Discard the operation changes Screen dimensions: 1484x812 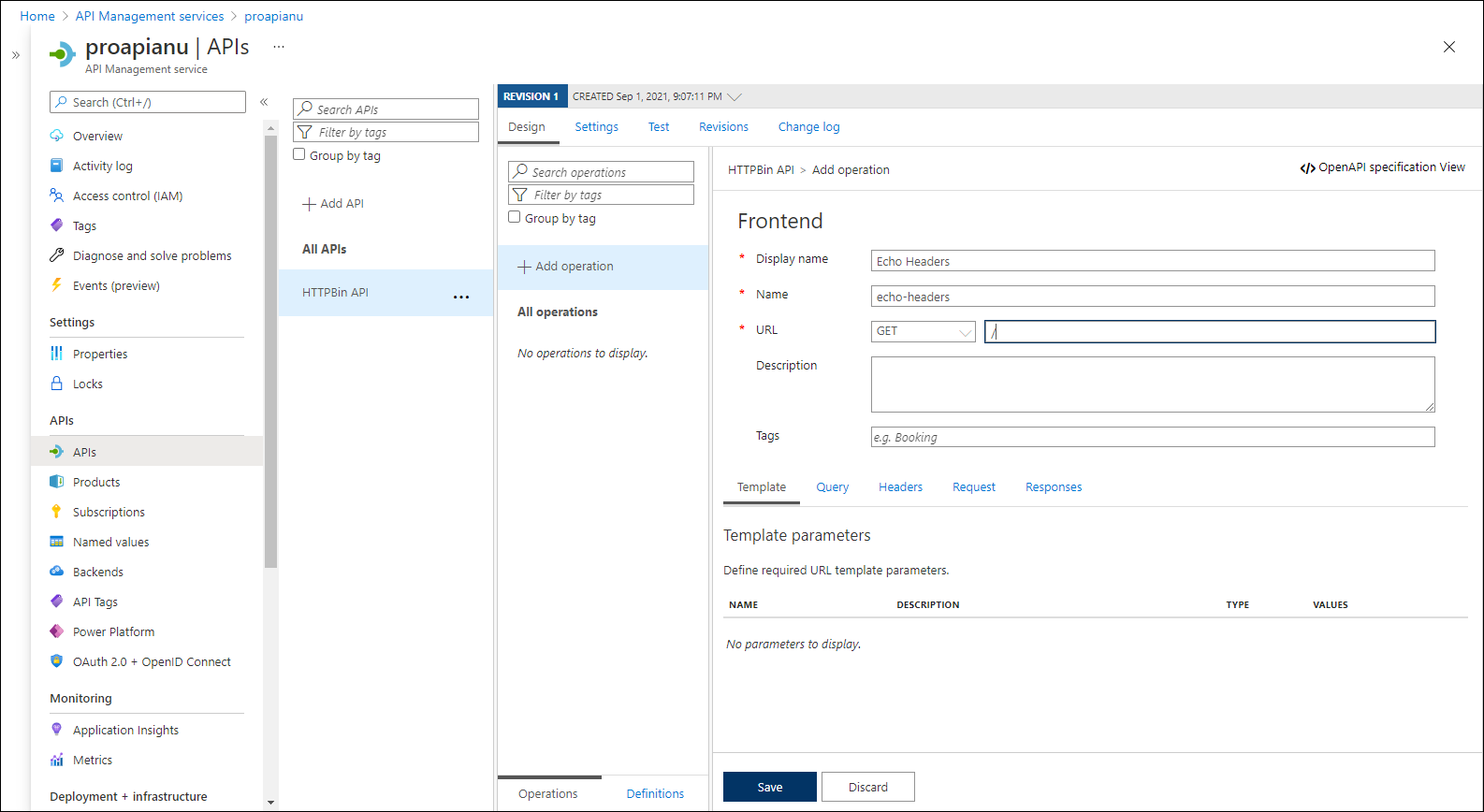pyautogui.click(x=868, y=787)
